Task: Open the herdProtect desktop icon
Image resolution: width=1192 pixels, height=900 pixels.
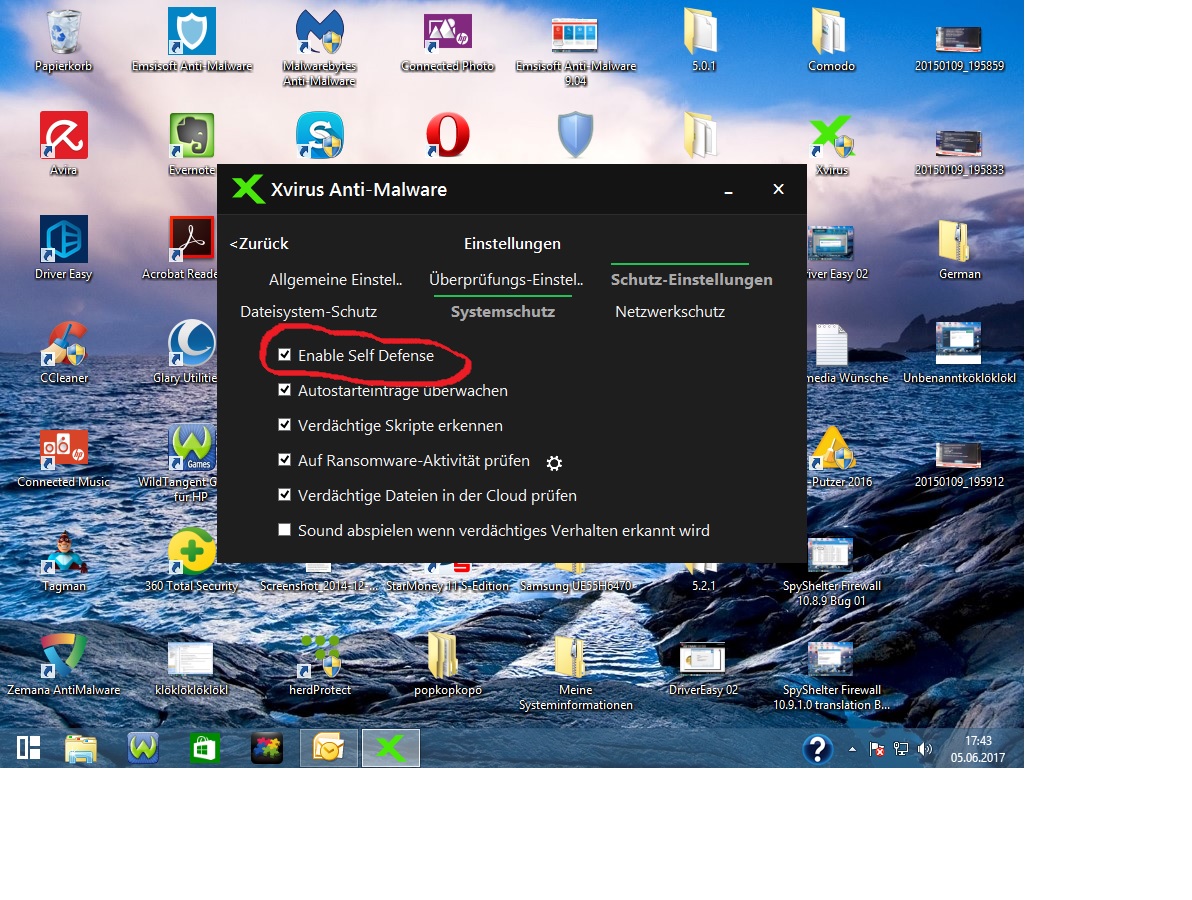Action: point(319,655)
